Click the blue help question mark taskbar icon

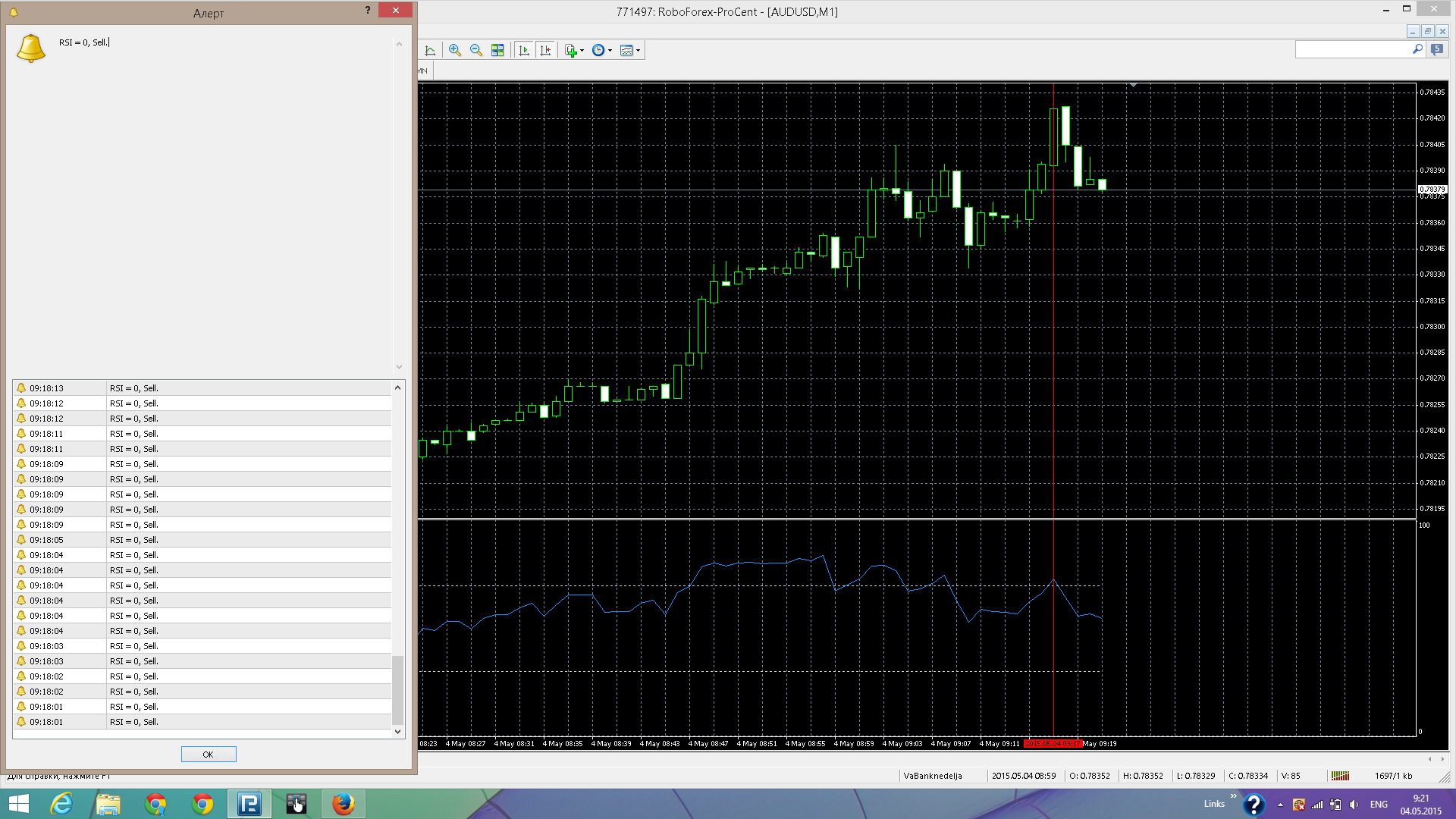[1254, 805]
